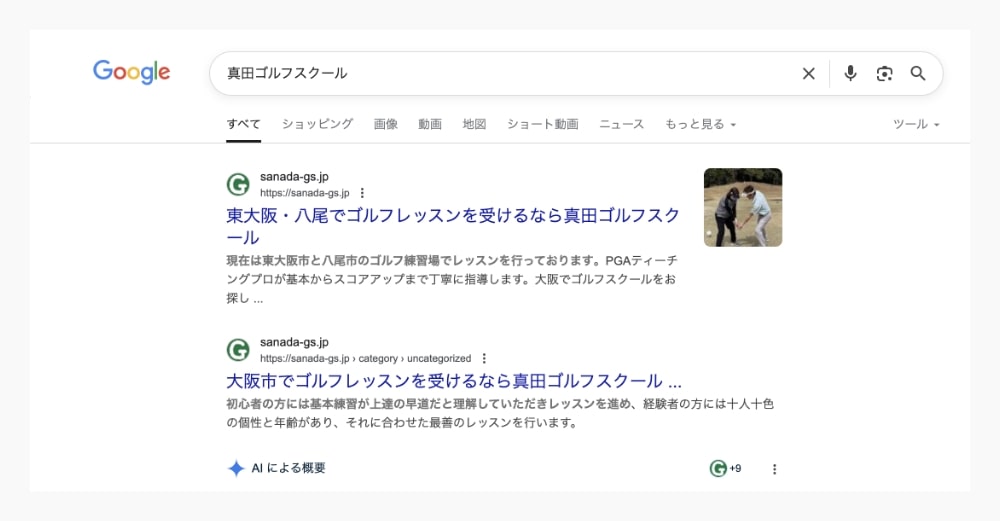
Task: Expand the ツール dropdown
Action: (x=916, y=124)
